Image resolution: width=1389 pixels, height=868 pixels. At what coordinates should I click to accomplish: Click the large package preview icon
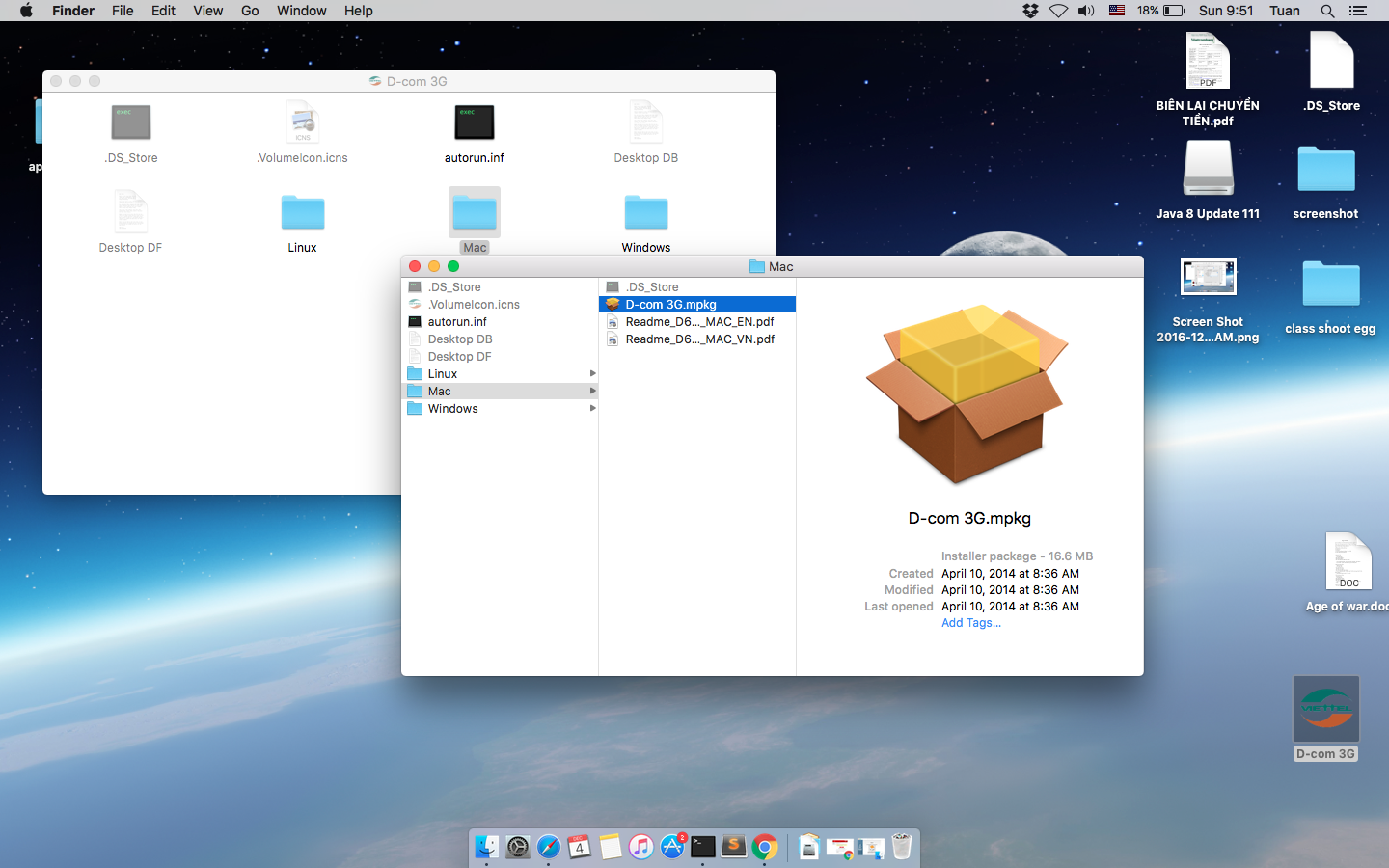coord(967,393)
